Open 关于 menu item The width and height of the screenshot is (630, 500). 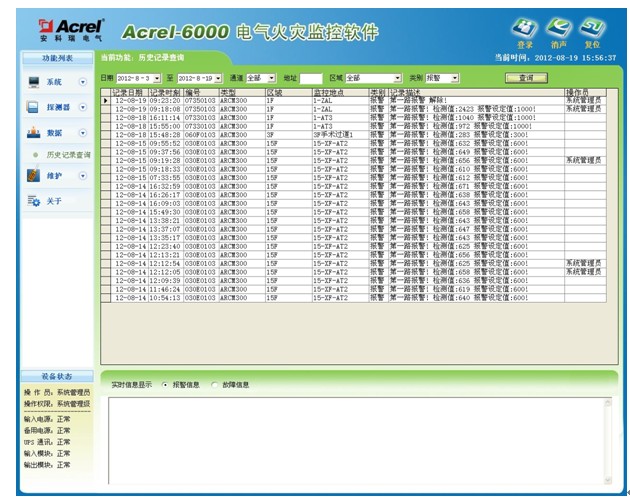(54, 201)
